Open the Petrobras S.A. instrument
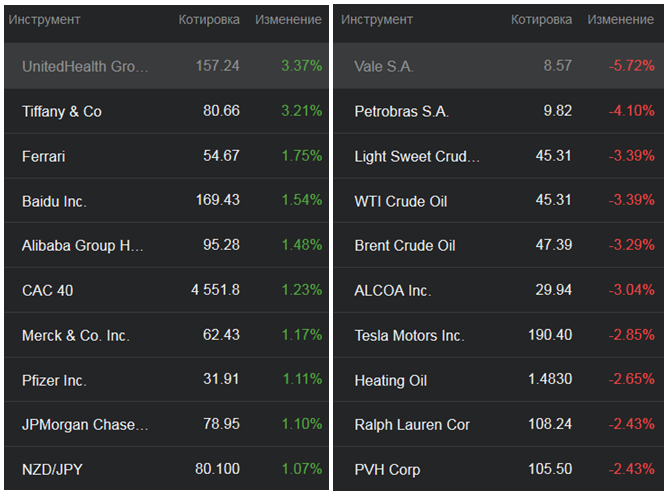The height and width of the screenshot is (493, 668). [x=402, y=111]
